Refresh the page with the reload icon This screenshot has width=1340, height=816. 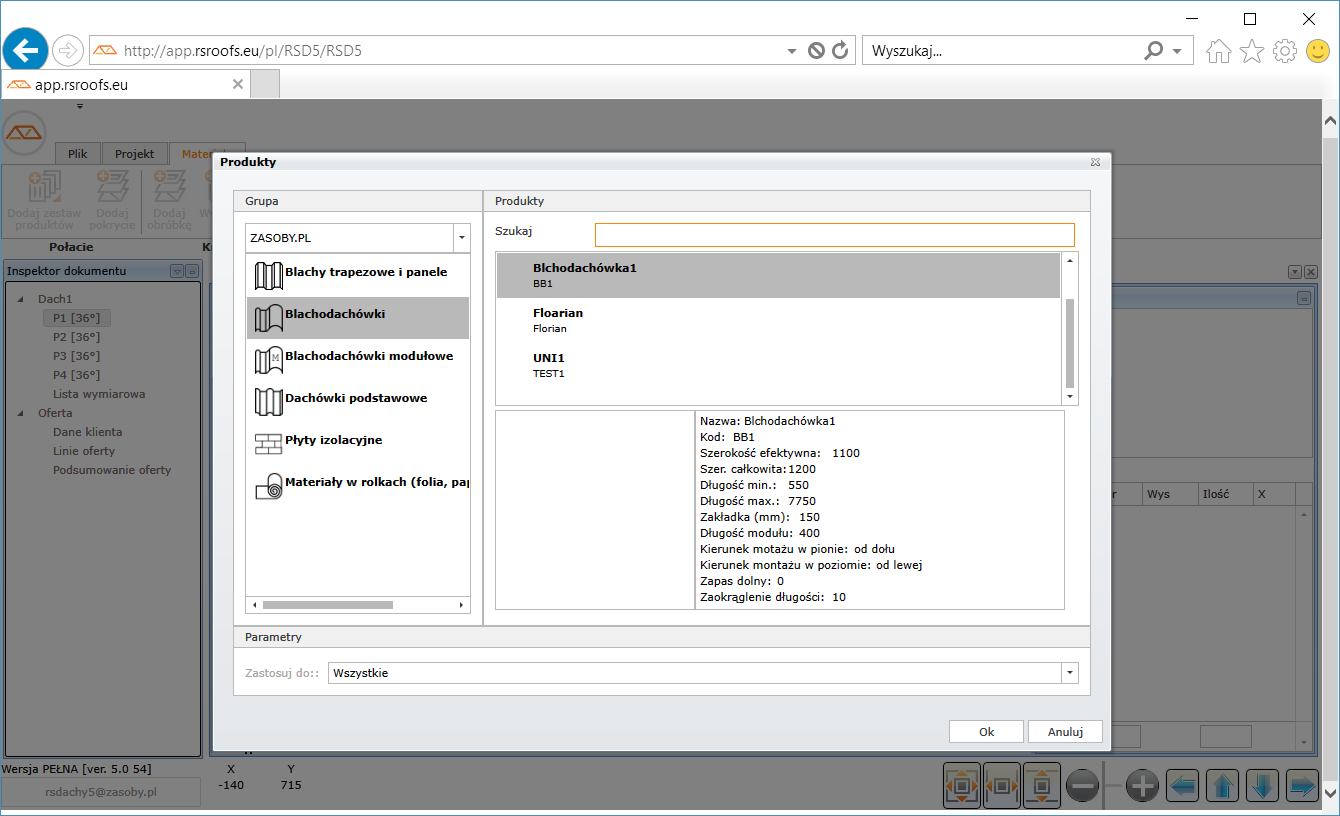click(x=840, y=50)
